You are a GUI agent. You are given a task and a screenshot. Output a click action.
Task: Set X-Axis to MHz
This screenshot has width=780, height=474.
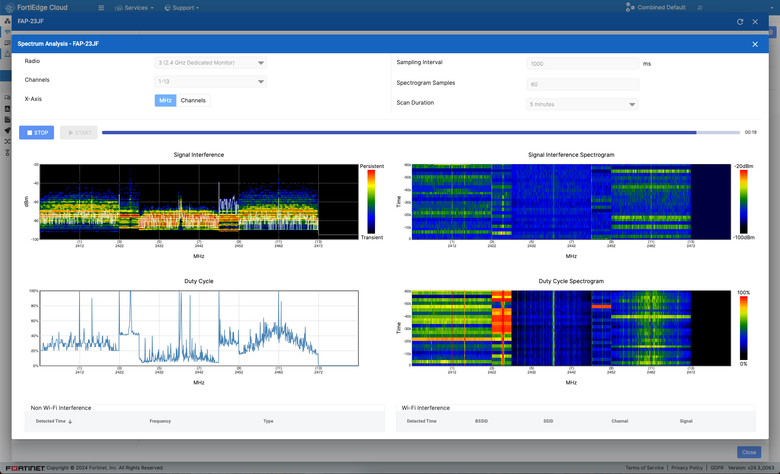click(165, 100)
